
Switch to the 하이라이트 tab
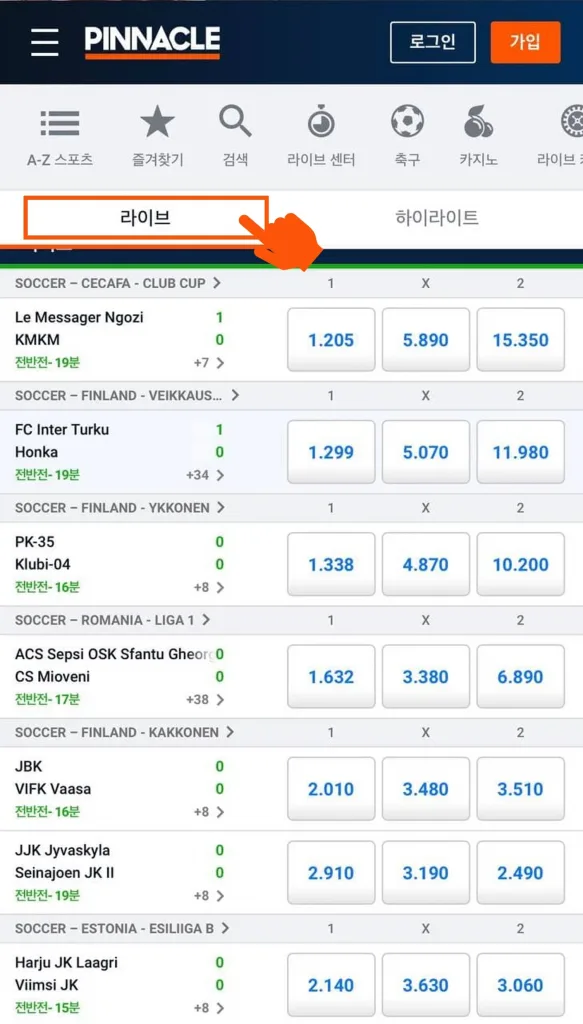point(437,217)
